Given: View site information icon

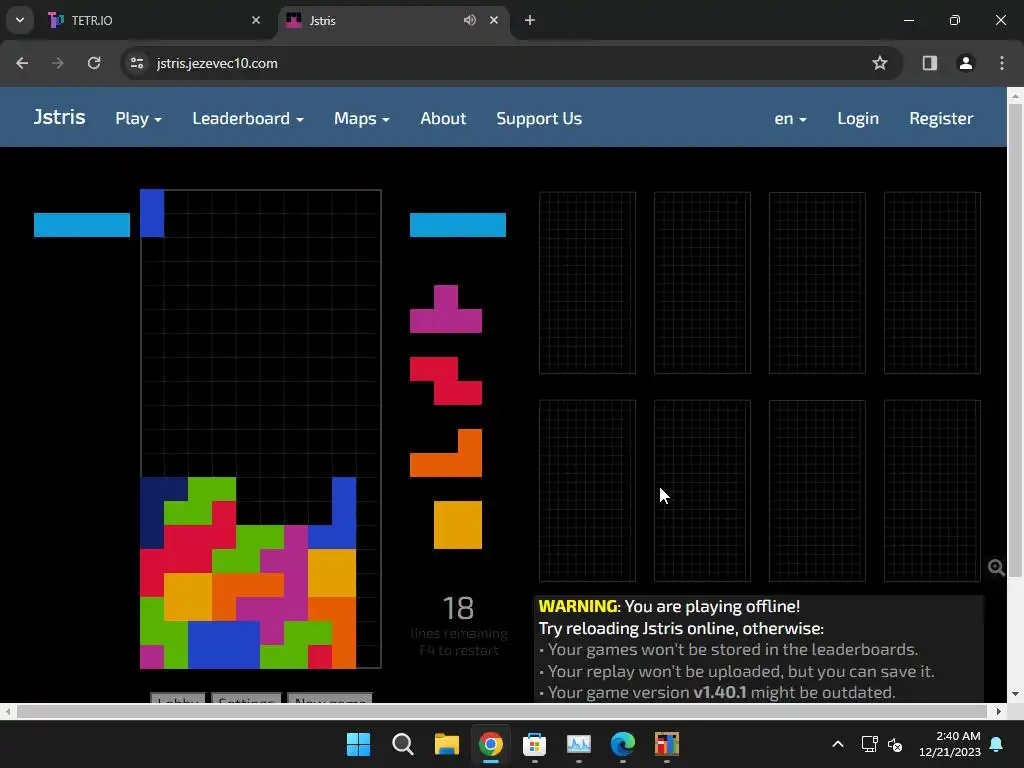Looking at the screenshot, I should pyautogui.click(x=137, y=63).
